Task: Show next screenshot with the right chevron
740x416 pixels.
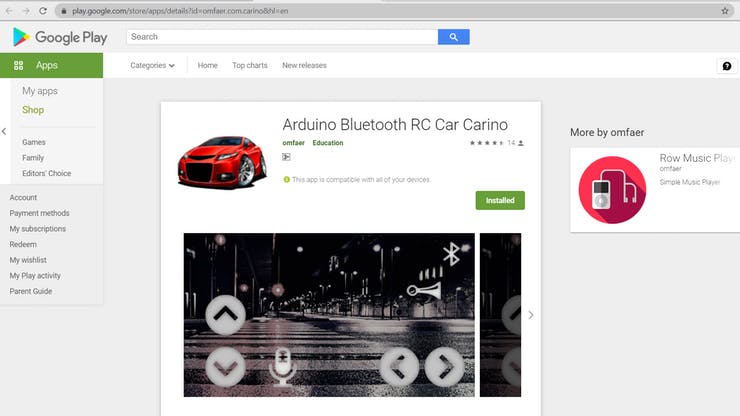Action: (x=531, y=315)
